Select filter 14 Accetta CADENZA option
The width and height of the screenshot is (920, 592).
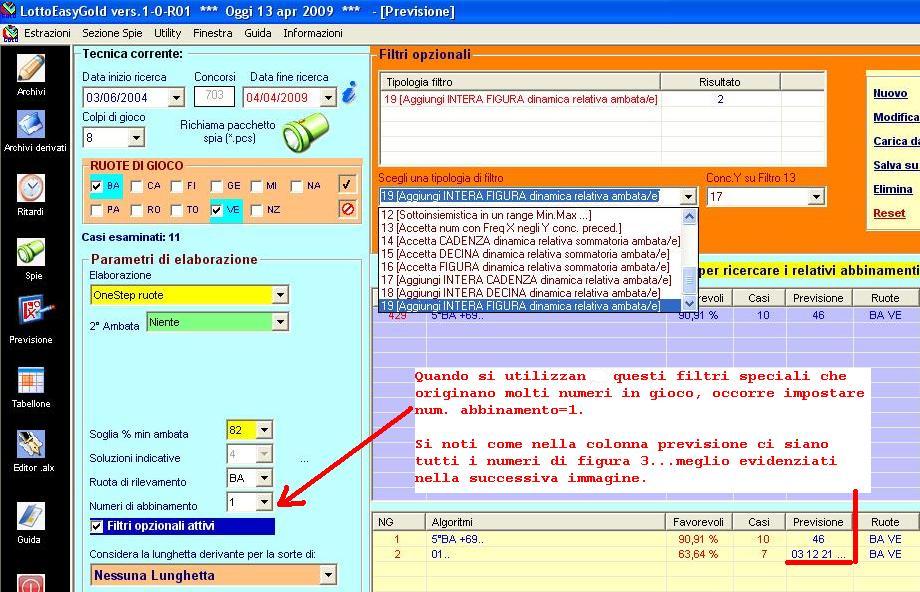point(530,241)
